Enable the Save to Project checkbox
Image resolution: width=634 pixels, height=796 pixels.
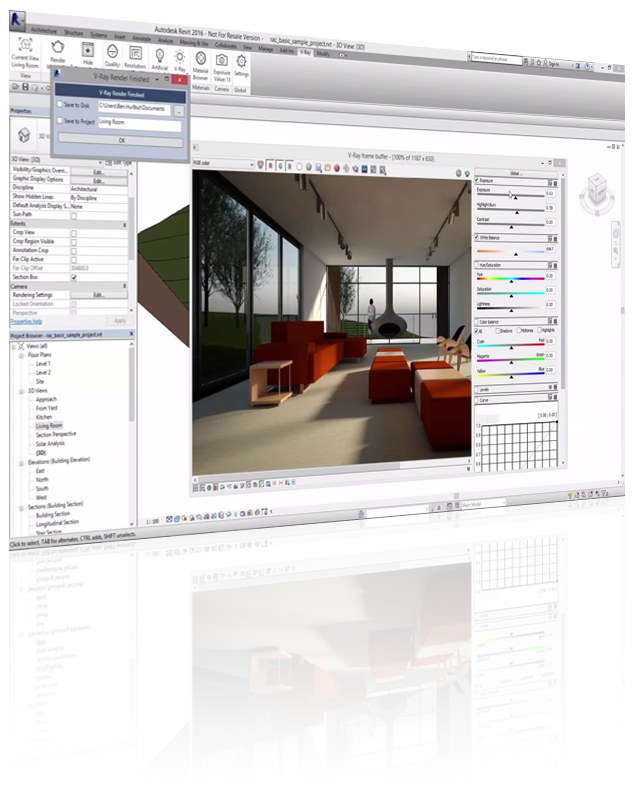click(x=60, y=121)
